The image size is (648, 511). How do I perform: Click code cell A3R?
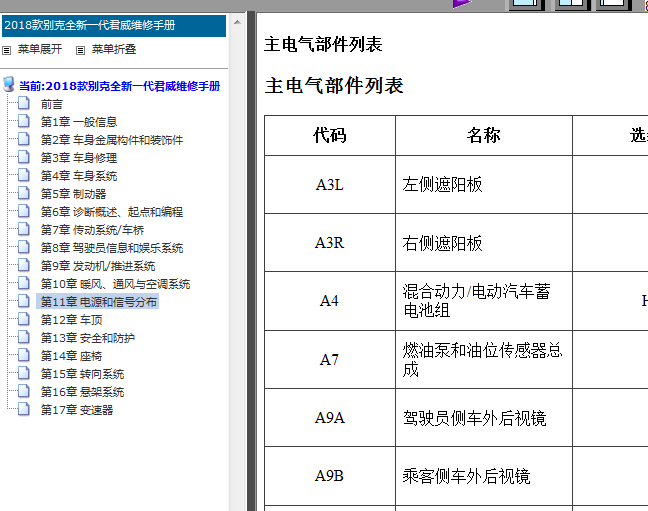330,243
